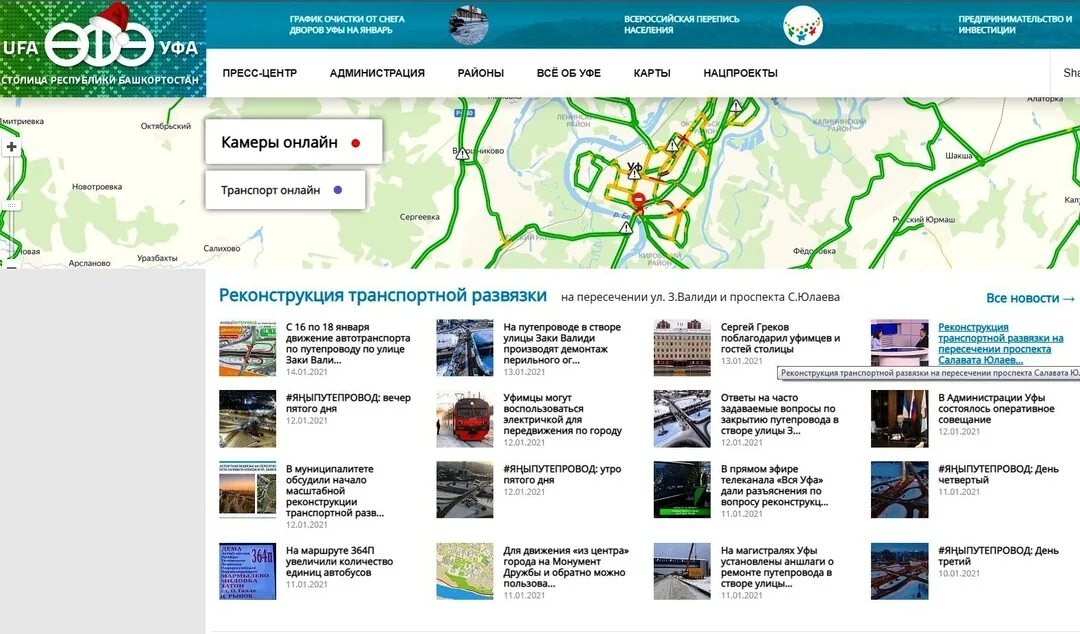This screenshot has width=1080, height=634.
Task: Click the map zoom slider handle
Action: click(12, 204)
